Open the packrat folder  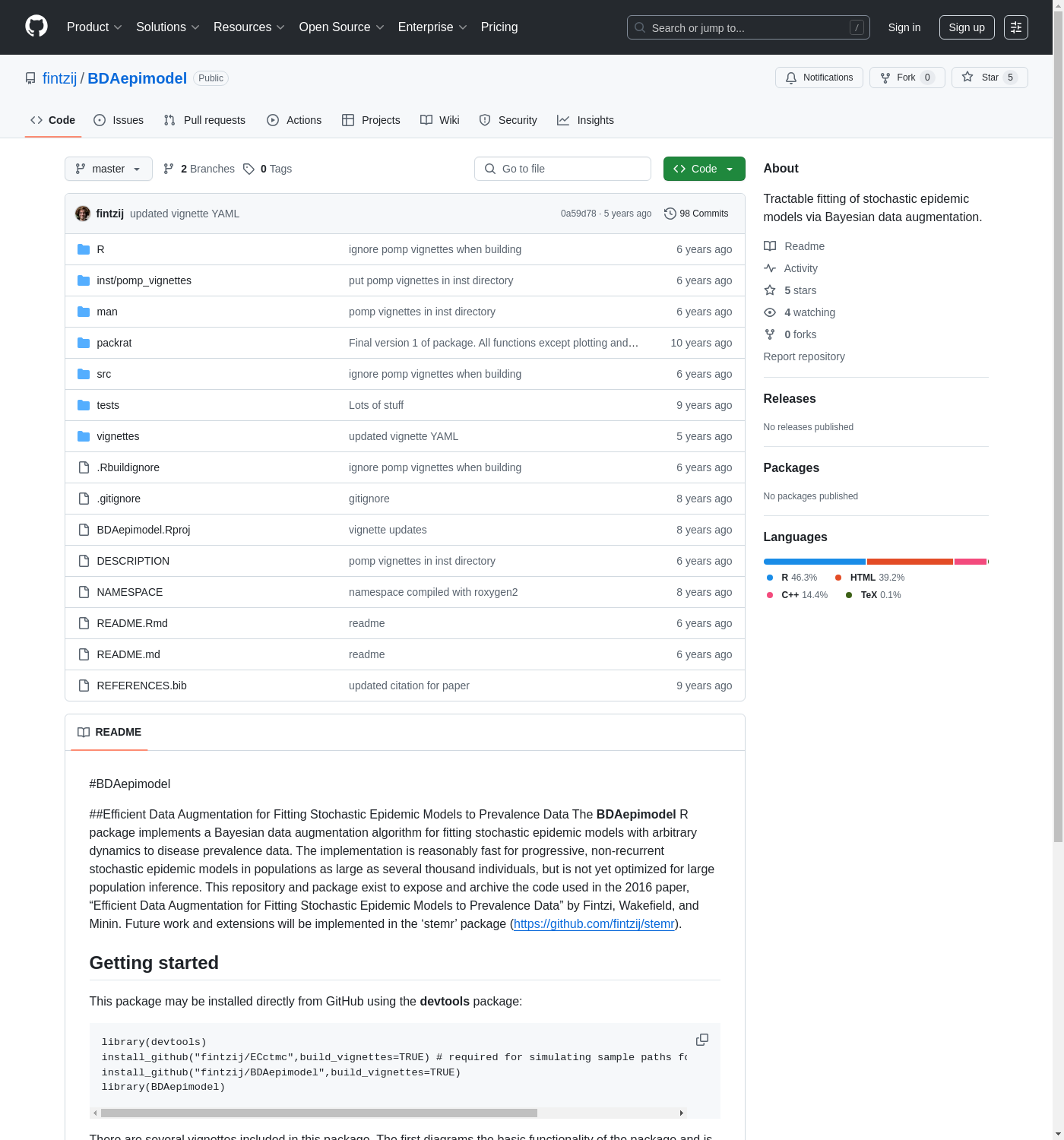[114, 343]
